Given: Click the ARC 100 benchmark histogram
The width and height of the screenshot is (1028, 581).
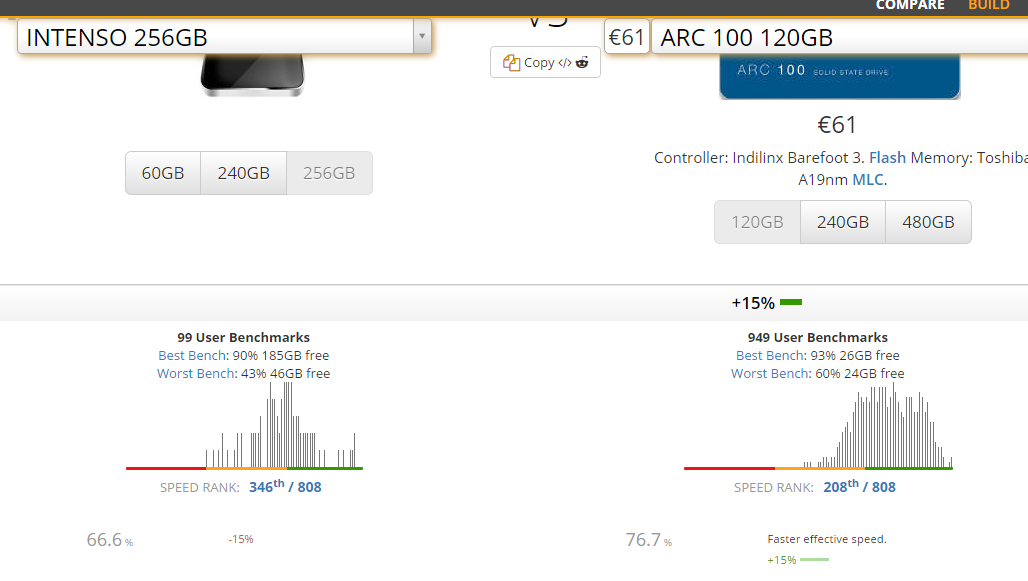Looking at the screenshot, I should point(818,426).
